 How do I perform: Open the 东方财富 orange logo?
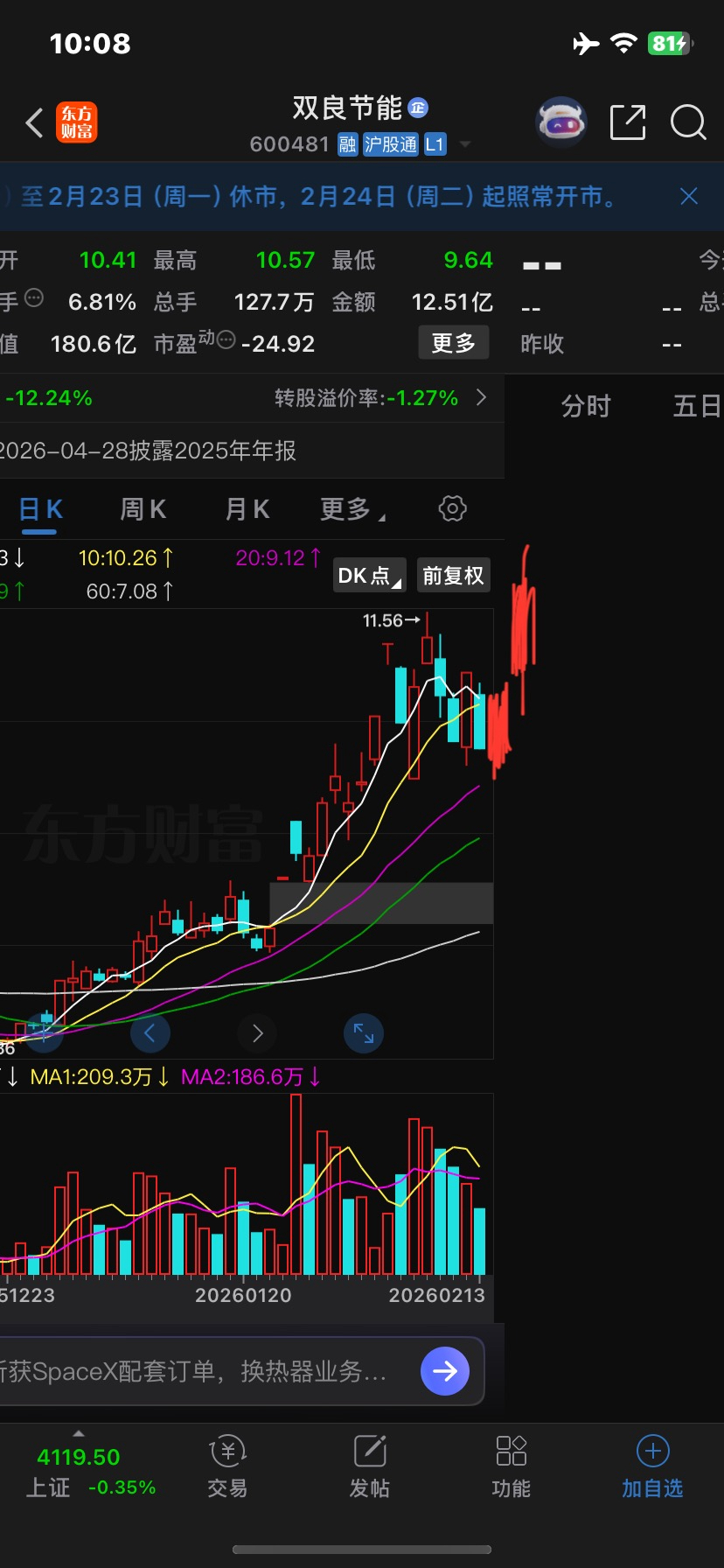[77, 122]
